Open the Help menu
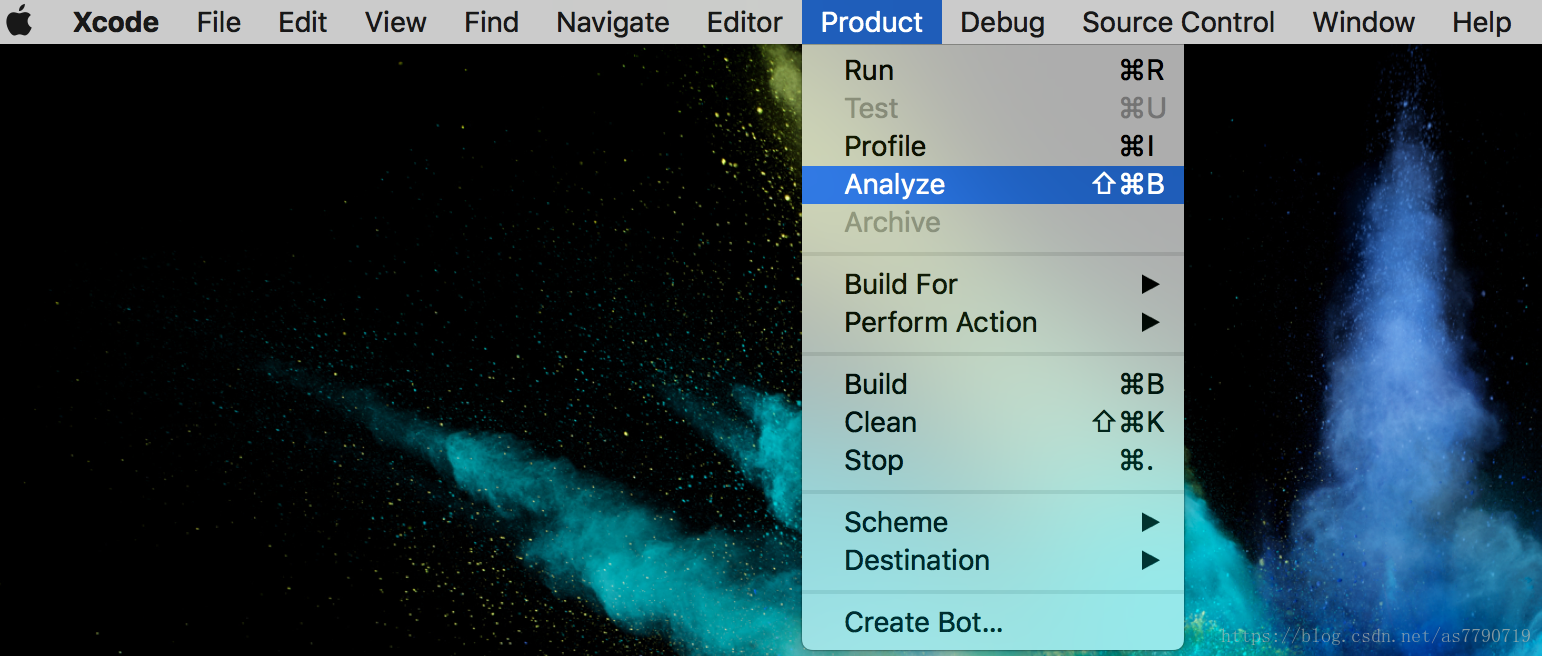 pyautogui.click(x=1482, y=22)
